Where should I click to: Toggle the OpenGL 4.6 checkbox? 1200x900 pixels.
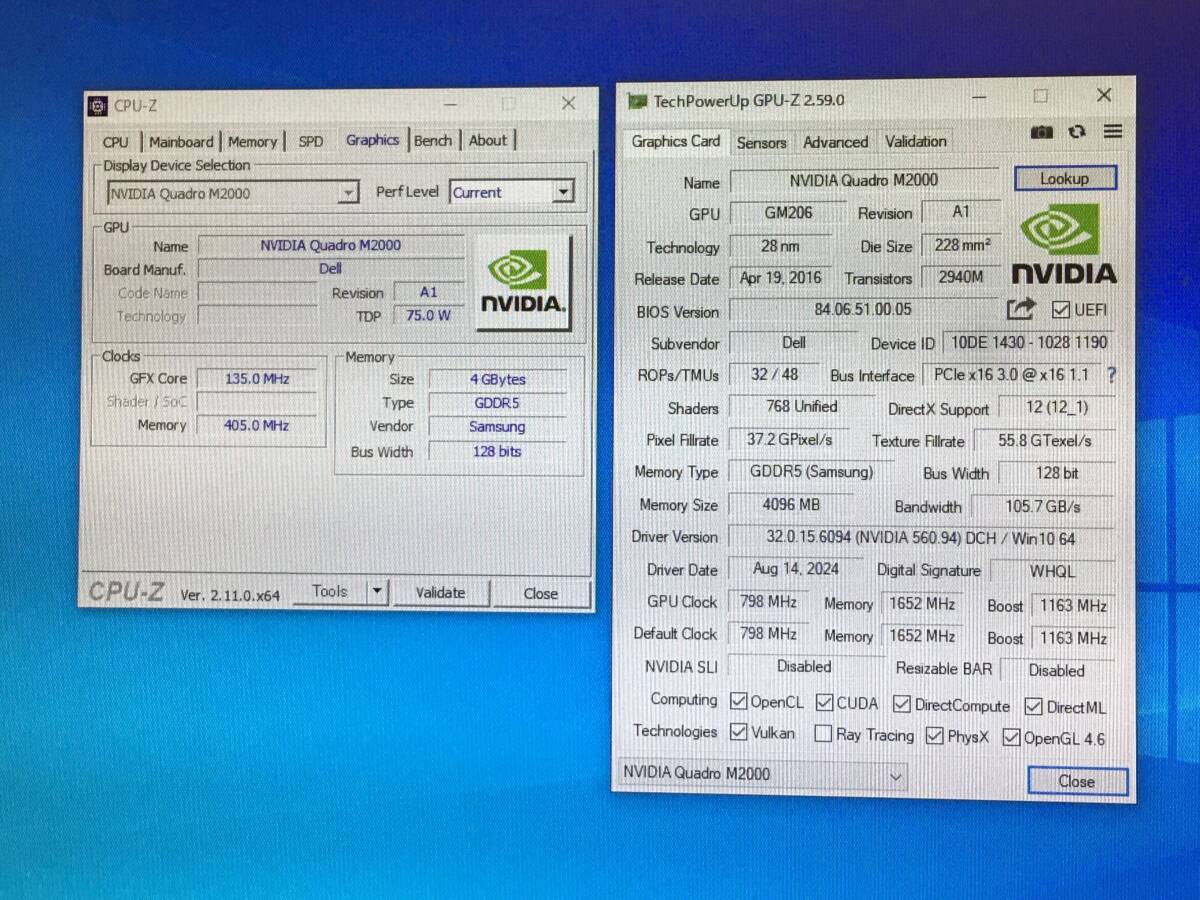[1011, 739]
